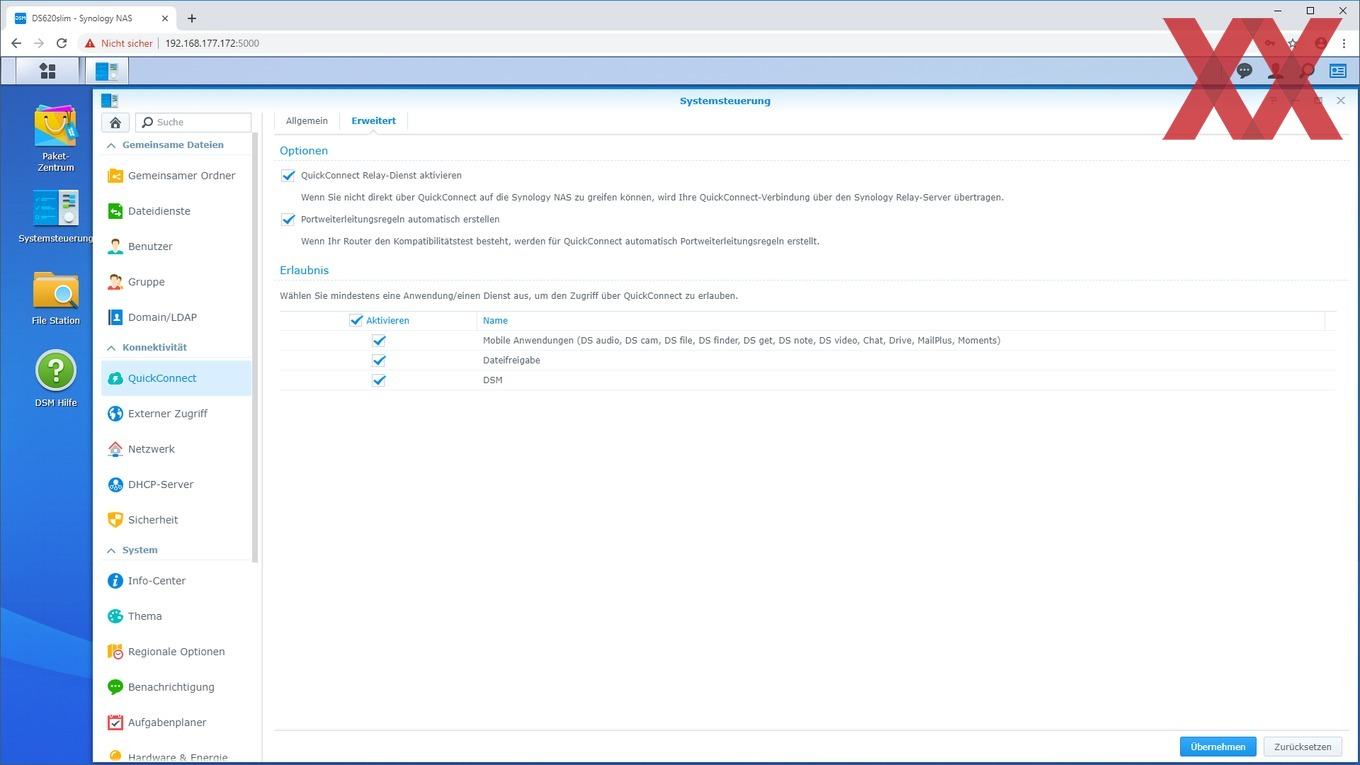1360x765 pixels.
Task: Open the DSM main menu grid icon
Action: [47, 71]
